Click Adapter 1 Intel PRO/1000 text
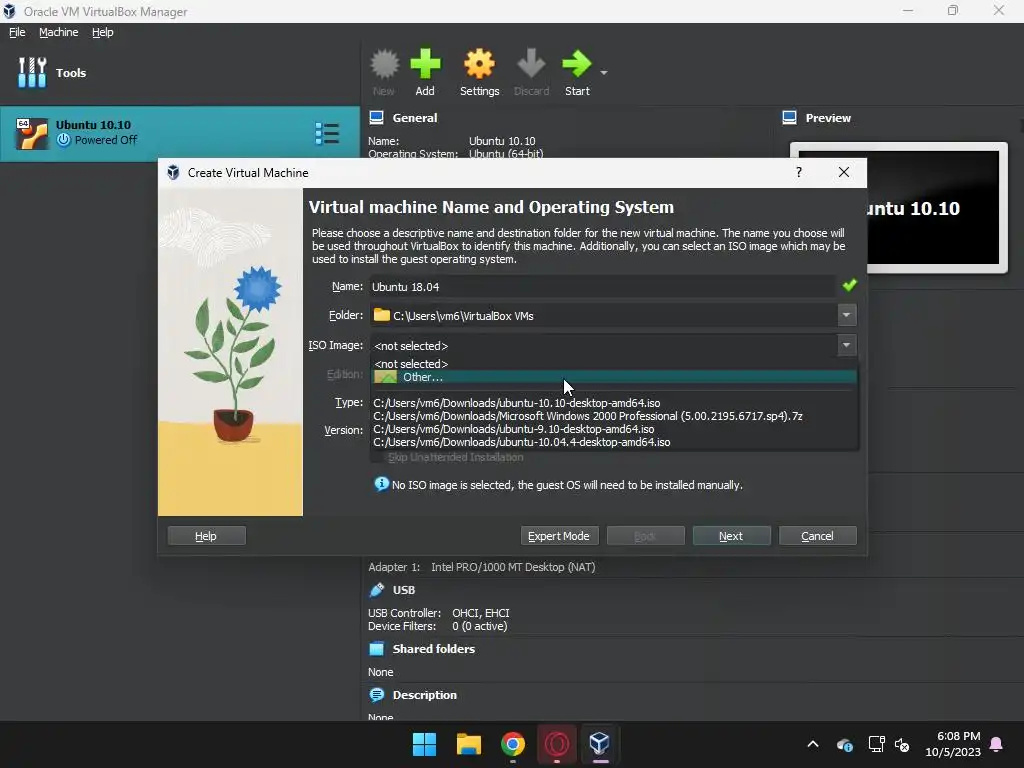The image size is (1024, 768). pyautogui.click(x=482, y=567)
